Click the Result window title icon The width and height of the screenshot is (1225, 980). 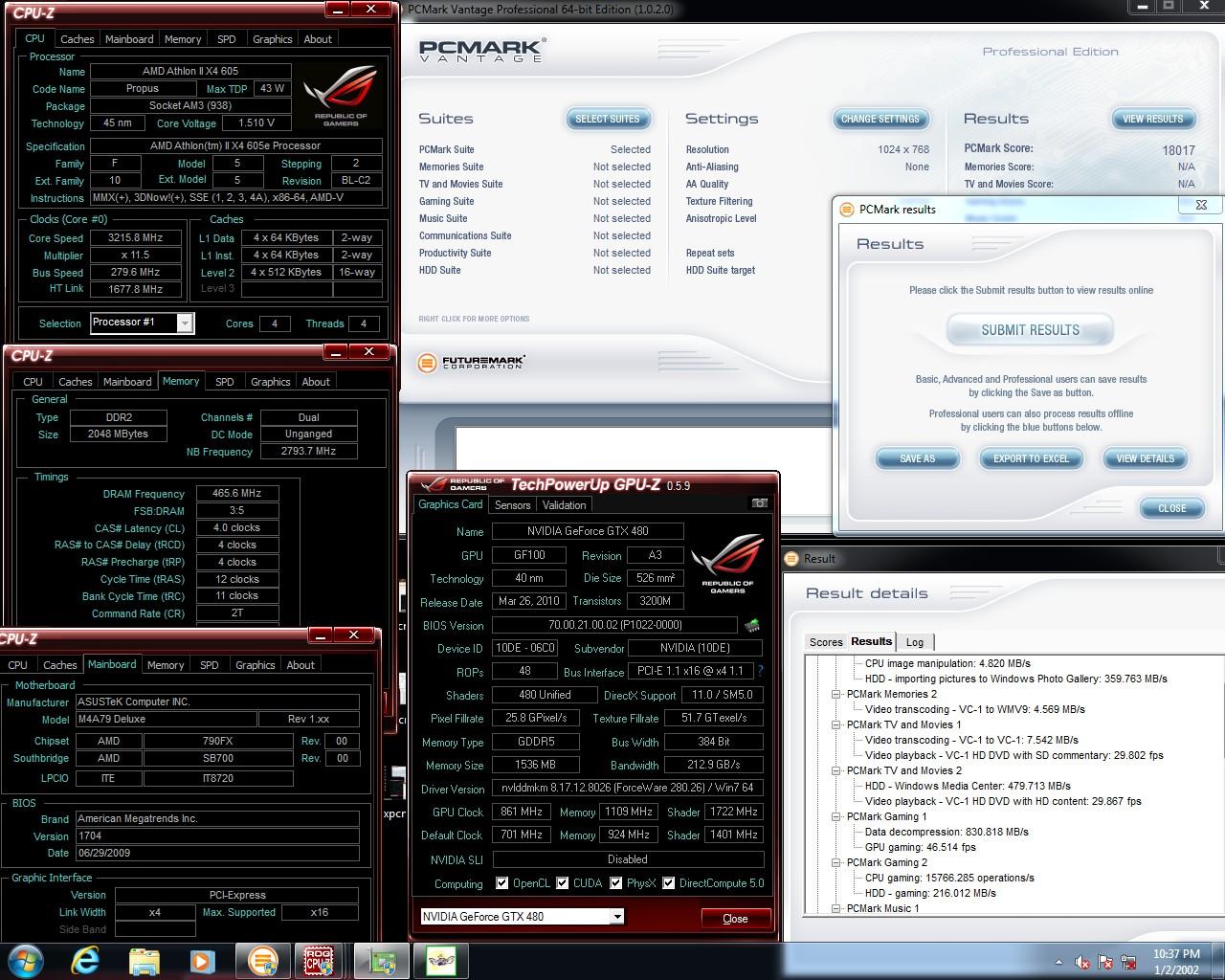click(x=791, y=558)
